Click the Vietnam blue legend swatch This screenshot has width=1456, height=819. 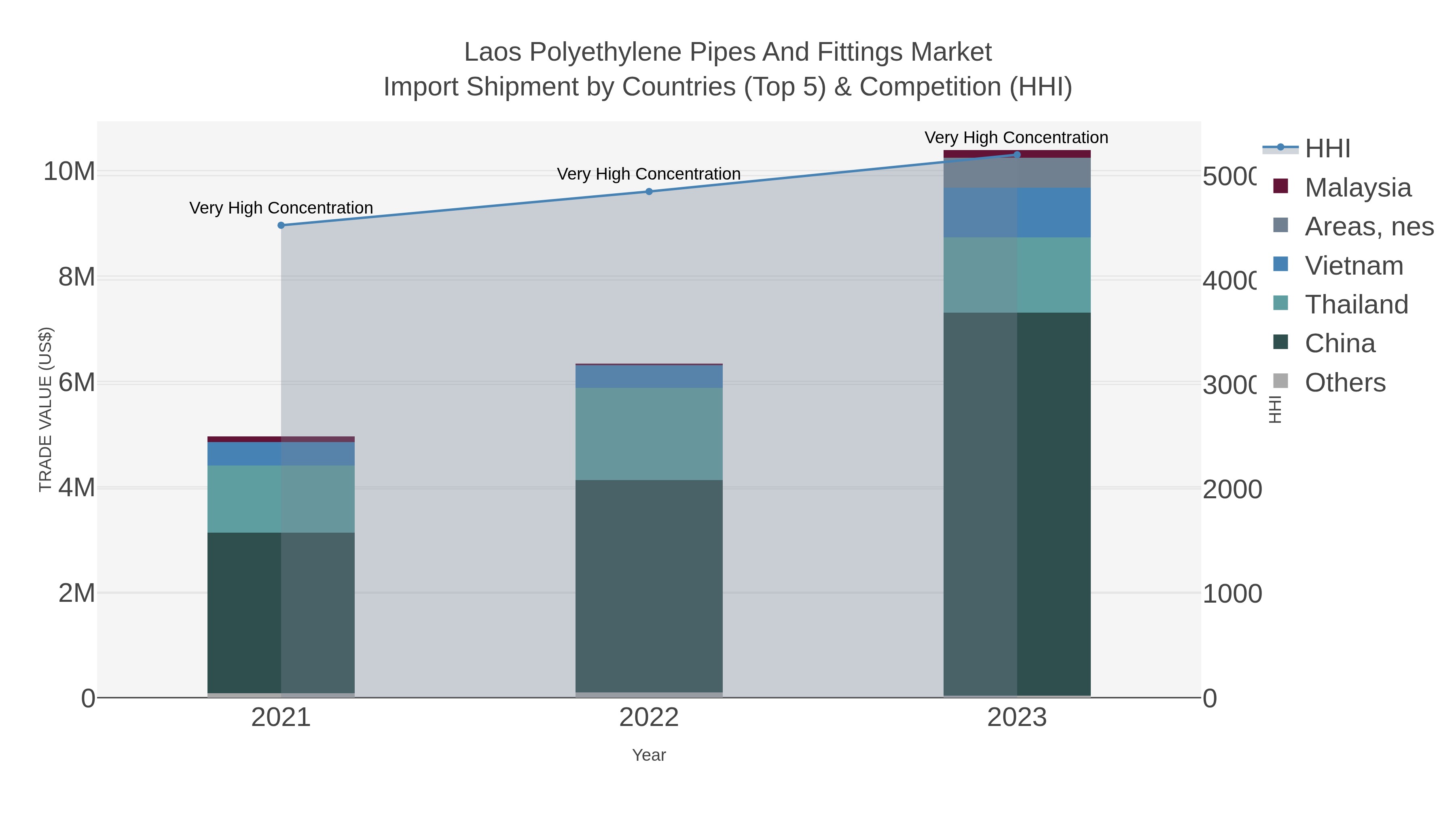[x=1280, y=264]
